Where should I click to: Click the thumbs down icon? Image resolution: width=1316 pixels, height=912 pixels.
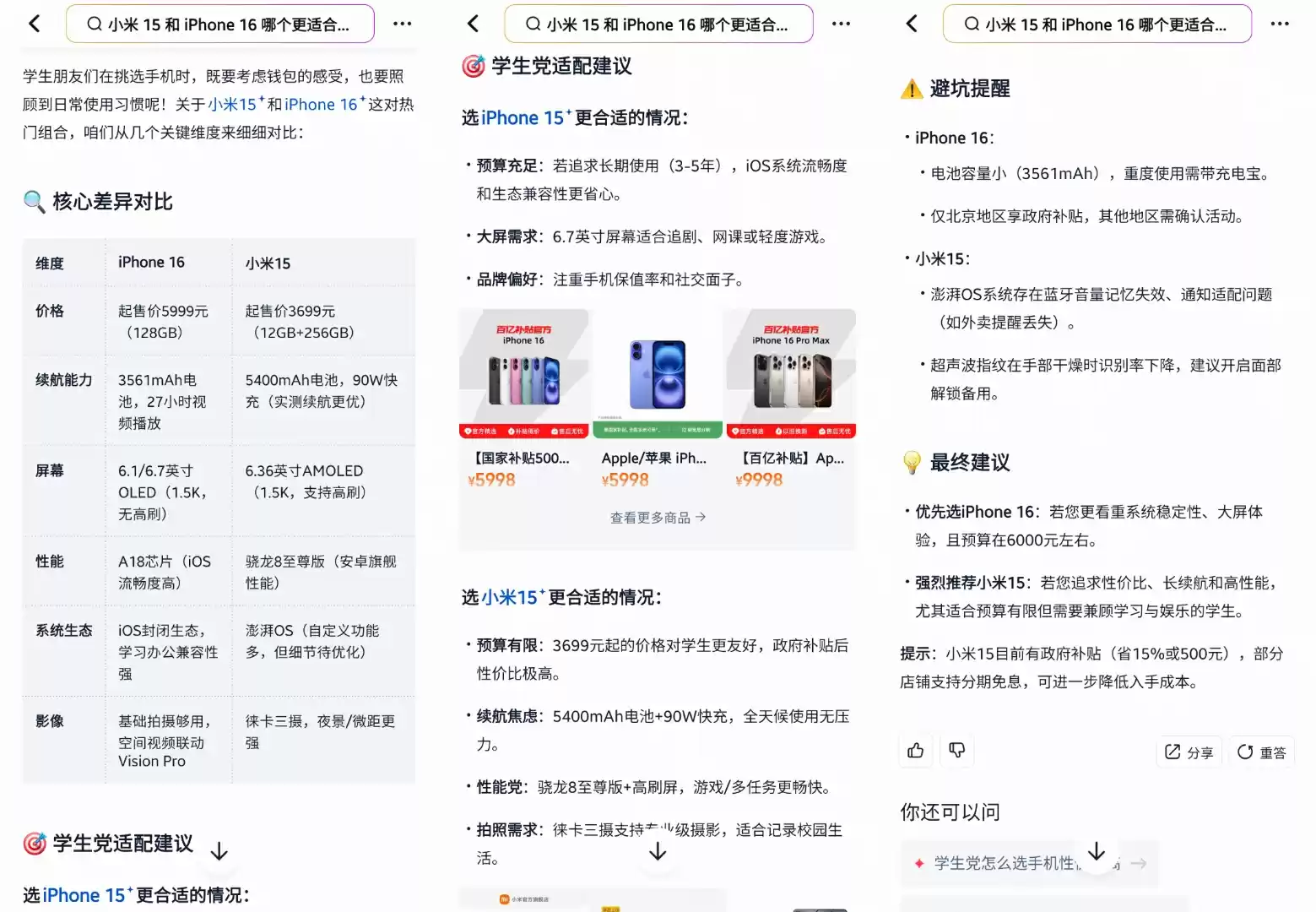957,751
